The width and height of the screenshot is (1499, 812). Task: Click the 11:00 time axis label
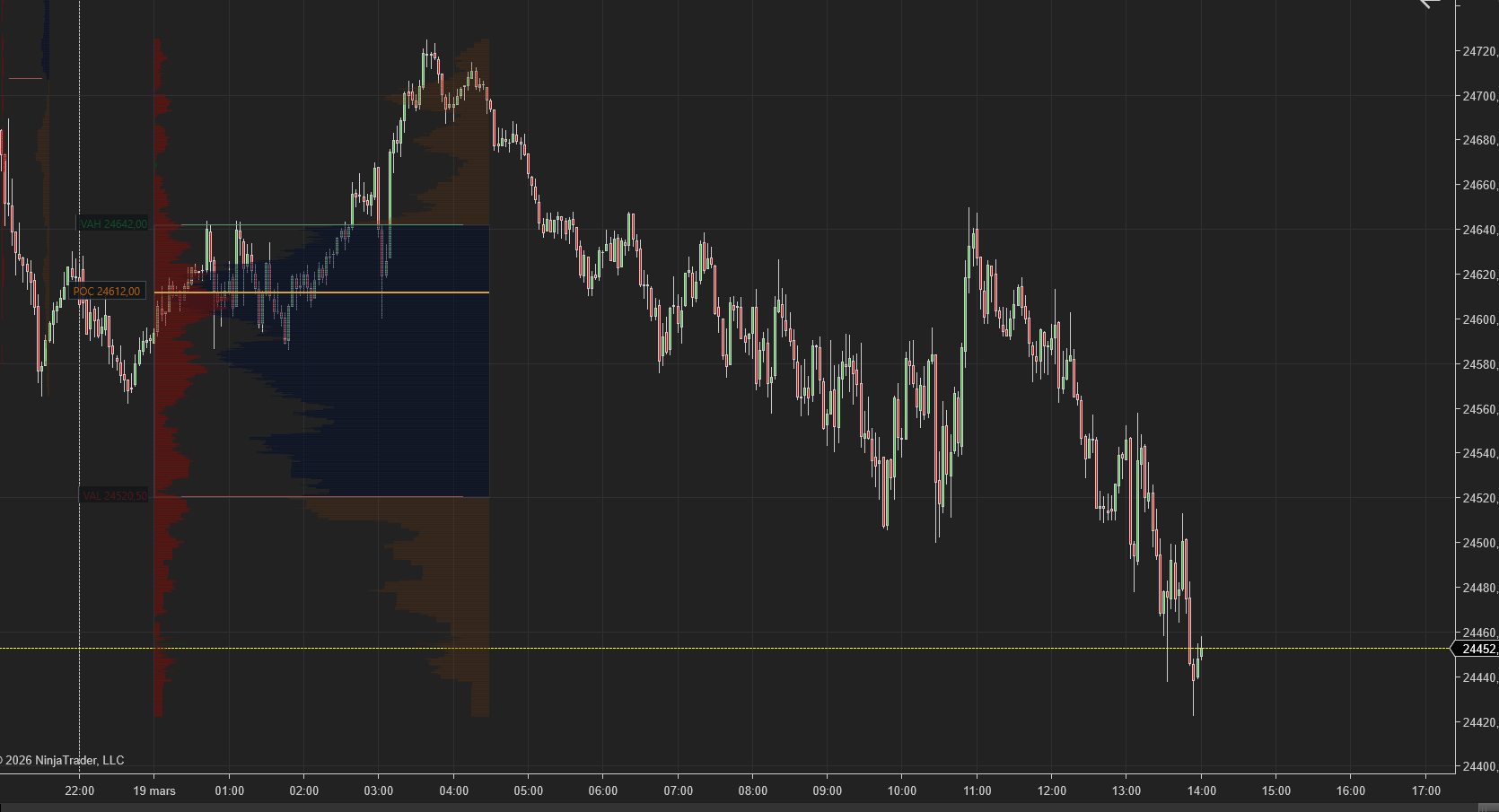pyautogui.click(x=977, y=790)
